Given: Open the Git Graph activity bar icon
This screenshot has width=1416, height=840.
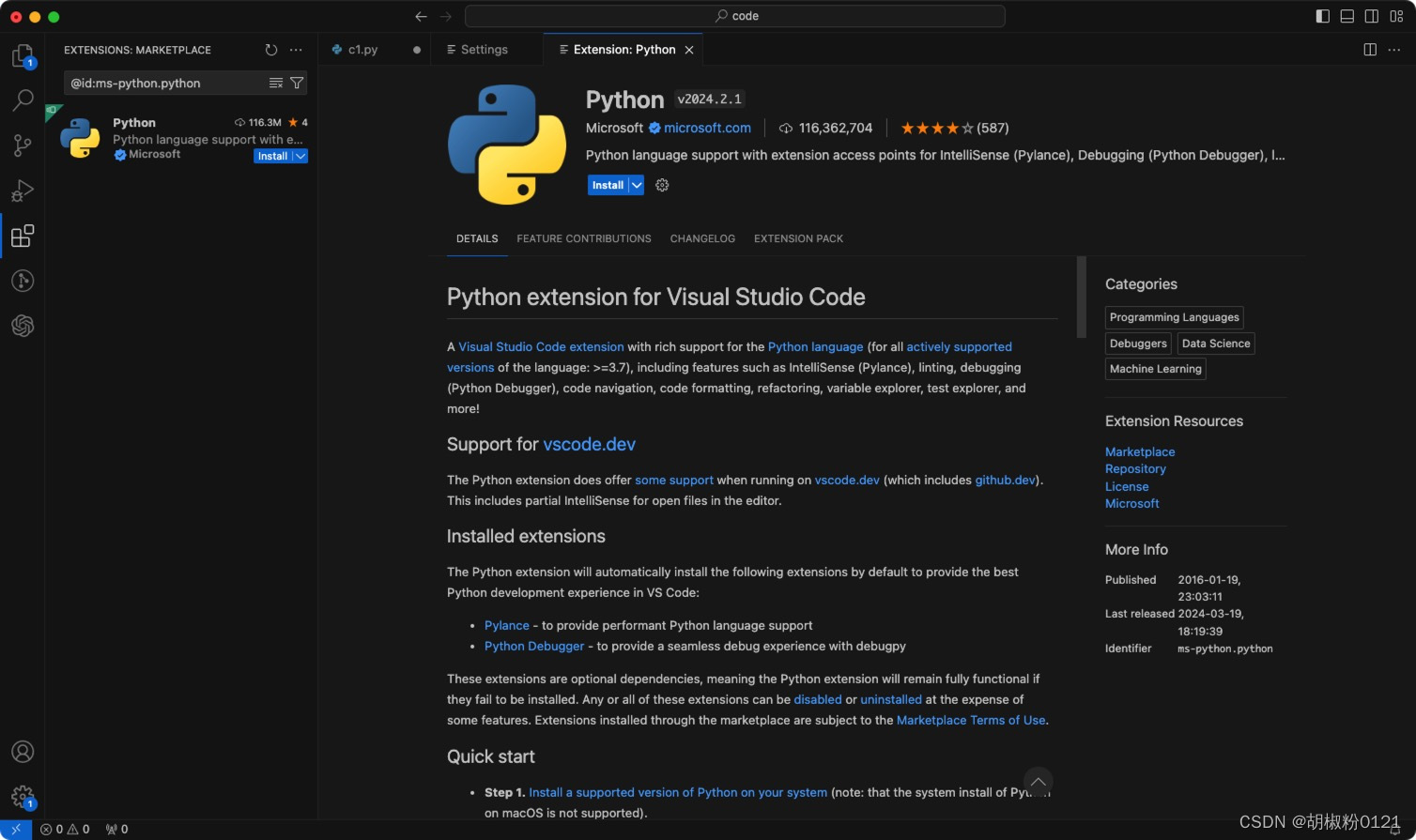Looking at the screenshot, I should click(x=23, y=281).
